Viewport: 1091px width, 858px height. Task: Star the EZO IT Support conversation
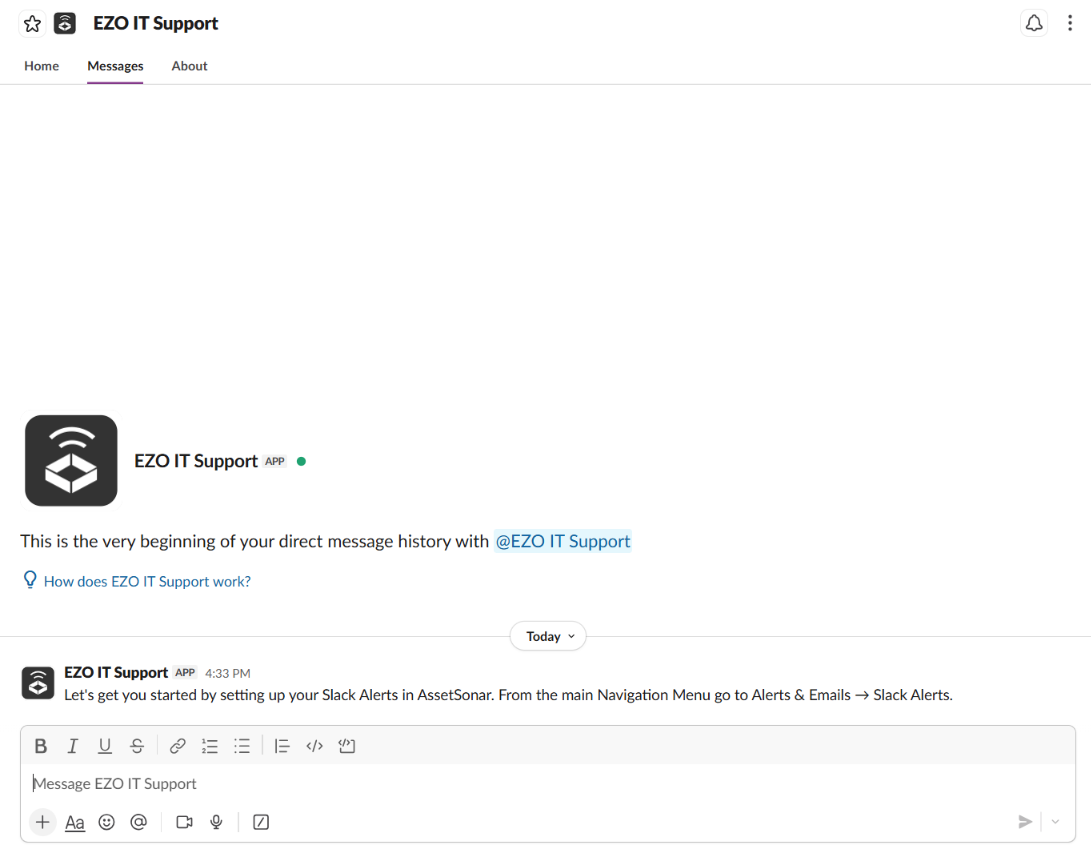tap(32, 24)
